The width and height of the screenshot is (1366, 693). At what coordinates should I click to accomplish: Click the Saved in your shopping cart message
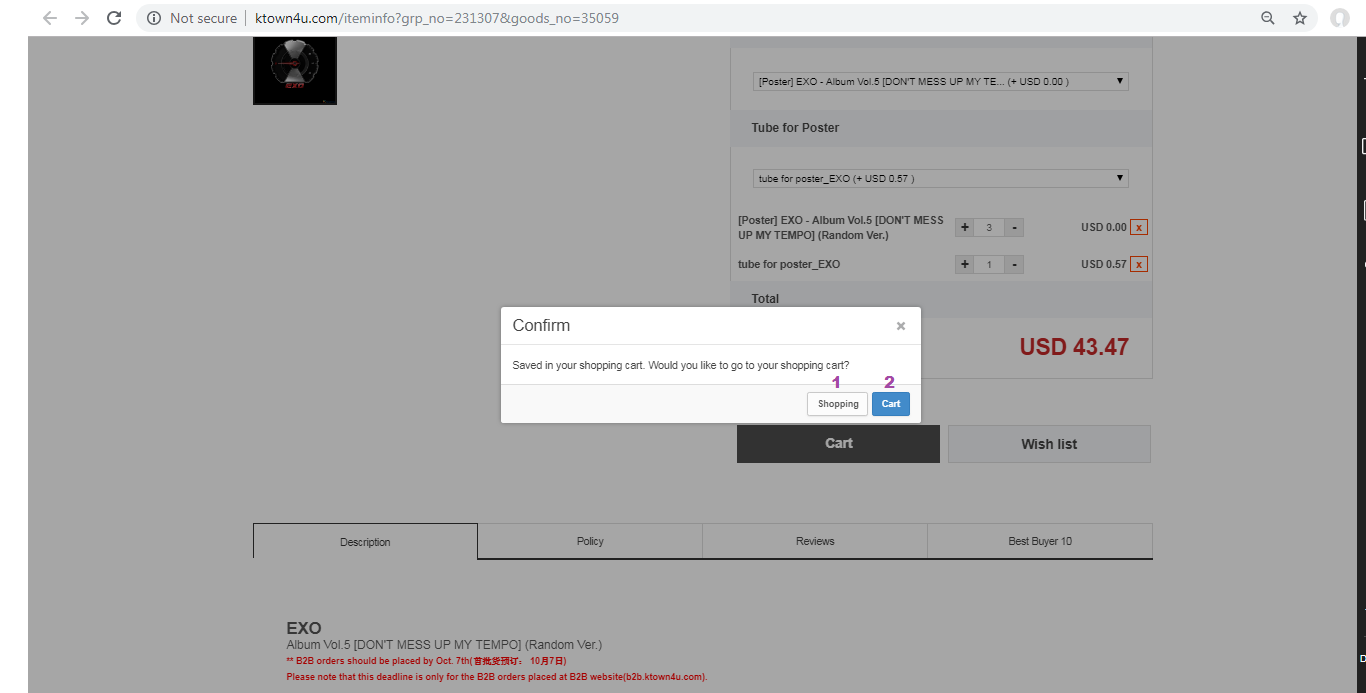coord(680,365)
